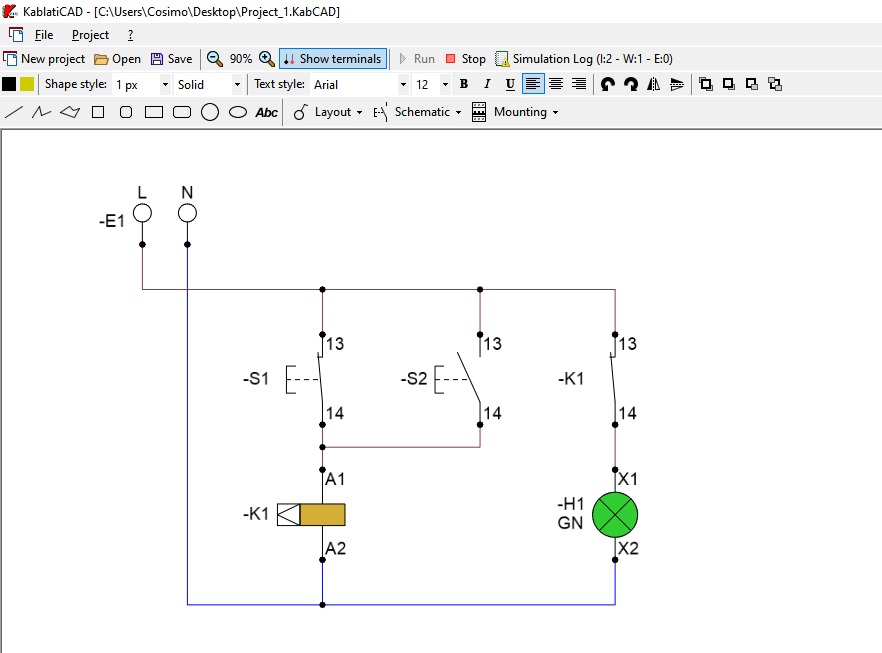Toggle underline text formatting
882x653 pixels.
(510, 84)
